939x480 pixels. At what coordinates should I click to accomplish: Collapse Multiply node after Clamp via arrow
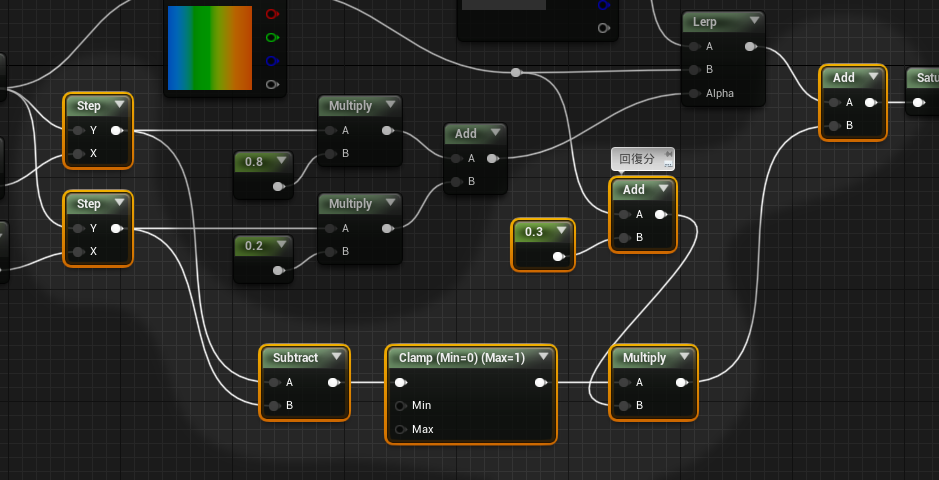point(684,357)
